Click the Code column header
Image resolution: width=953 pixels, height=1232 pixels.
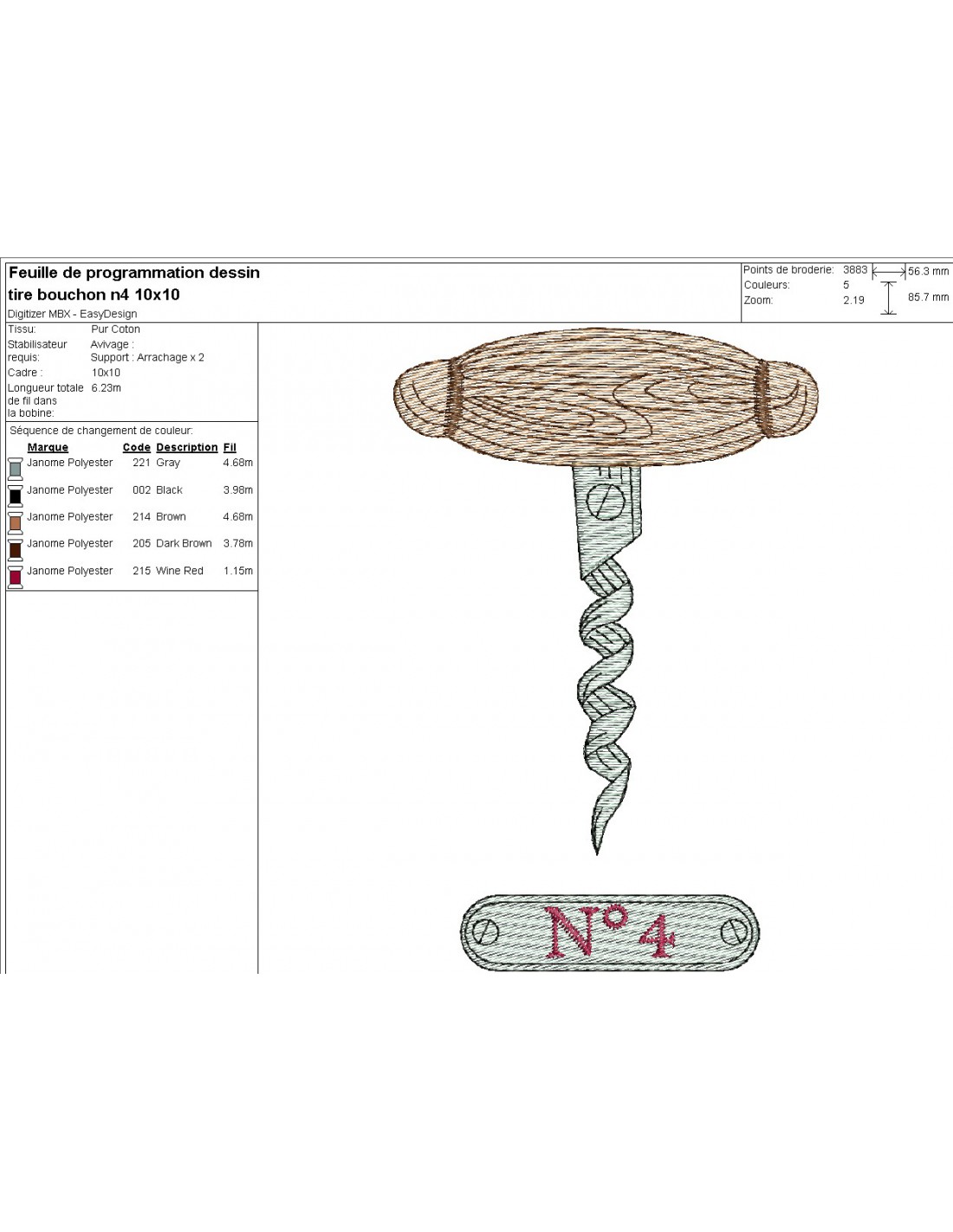click(136, 448)
